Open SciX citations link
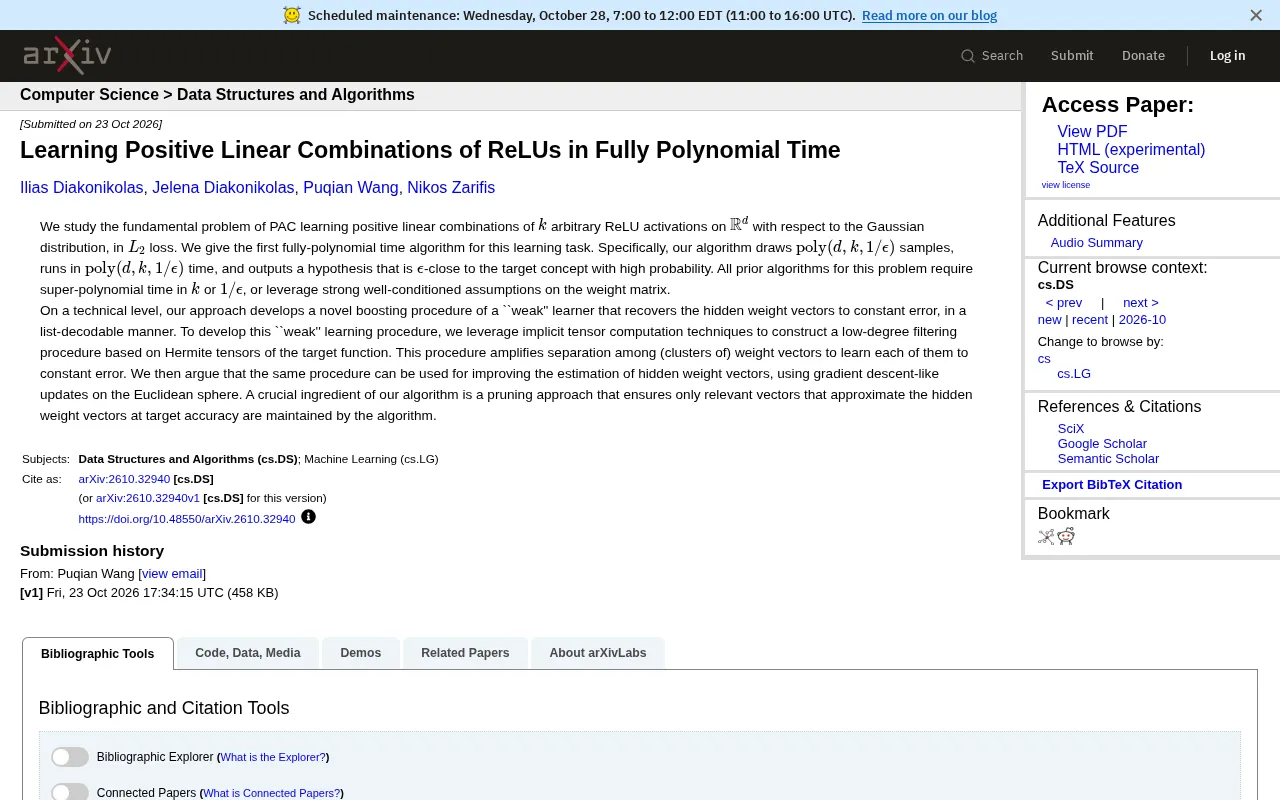Image resolution: width=1280 pixels, height=800 pixels. point(1071,429)
